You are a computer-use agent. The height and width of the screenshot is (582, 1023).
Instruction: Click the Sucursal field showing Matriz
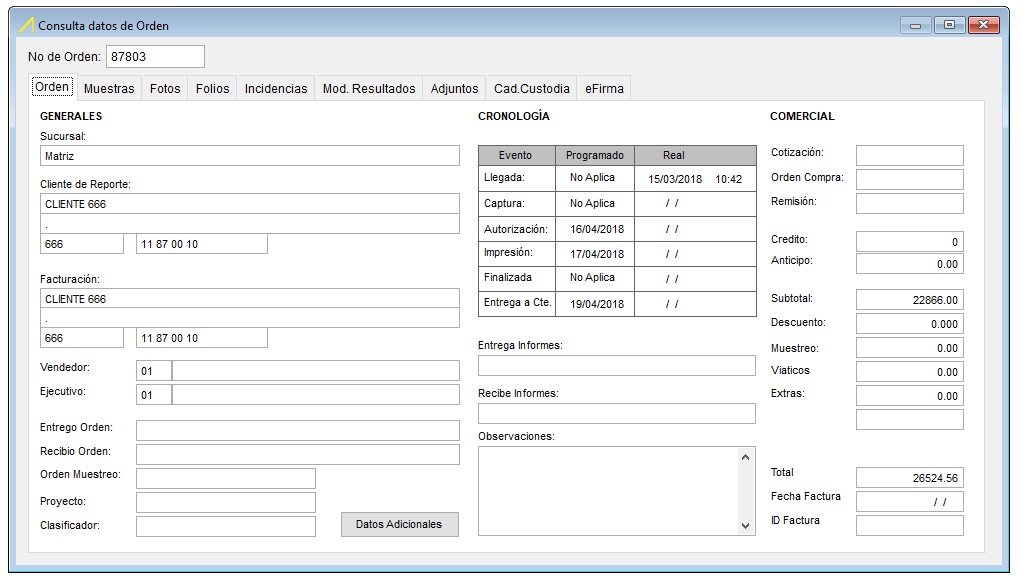click(250, 156)
